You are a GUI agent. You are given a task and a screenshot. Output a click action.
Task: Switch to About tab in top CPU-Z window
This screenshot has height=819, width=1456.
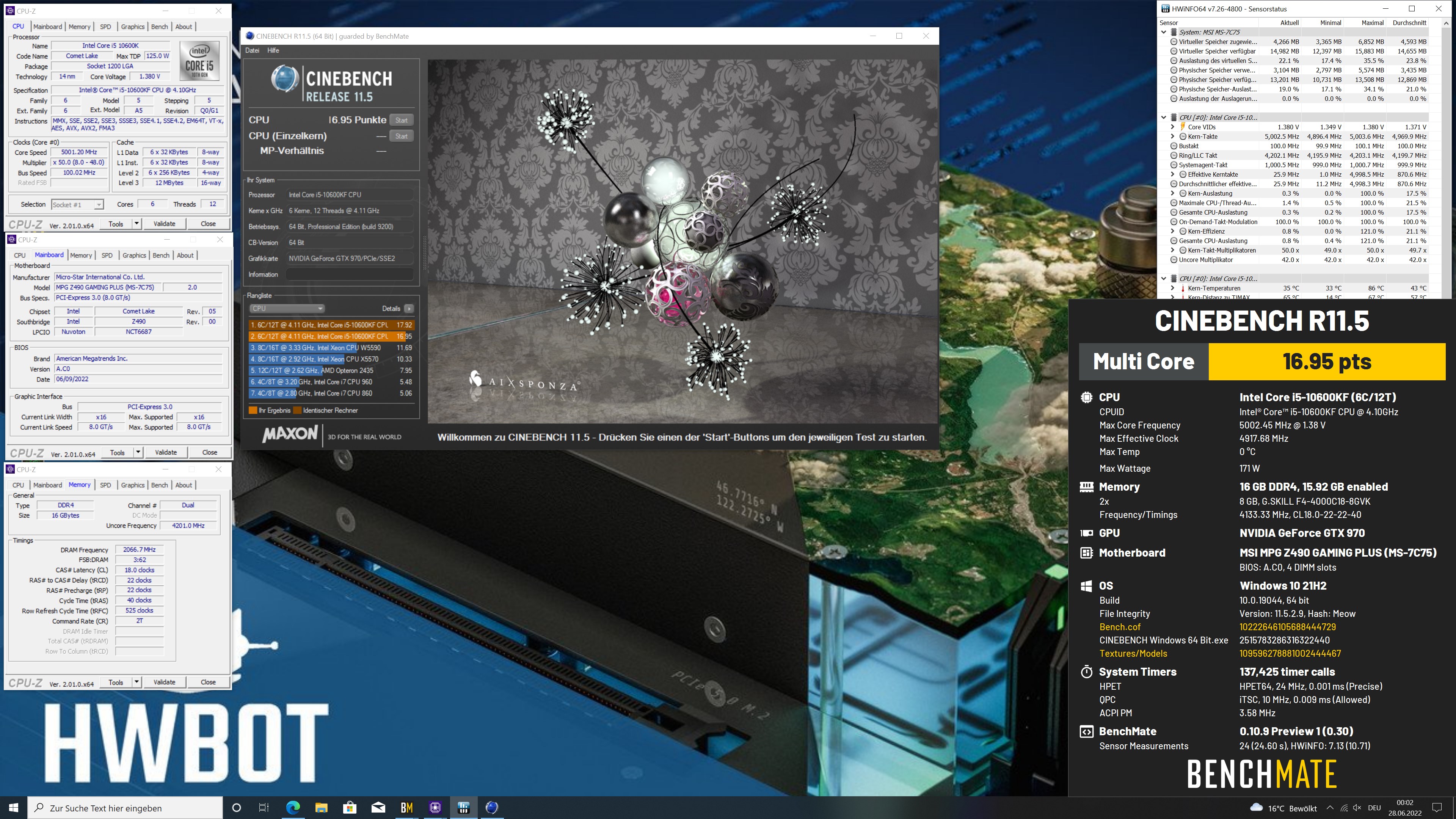[x=184, y=27]
